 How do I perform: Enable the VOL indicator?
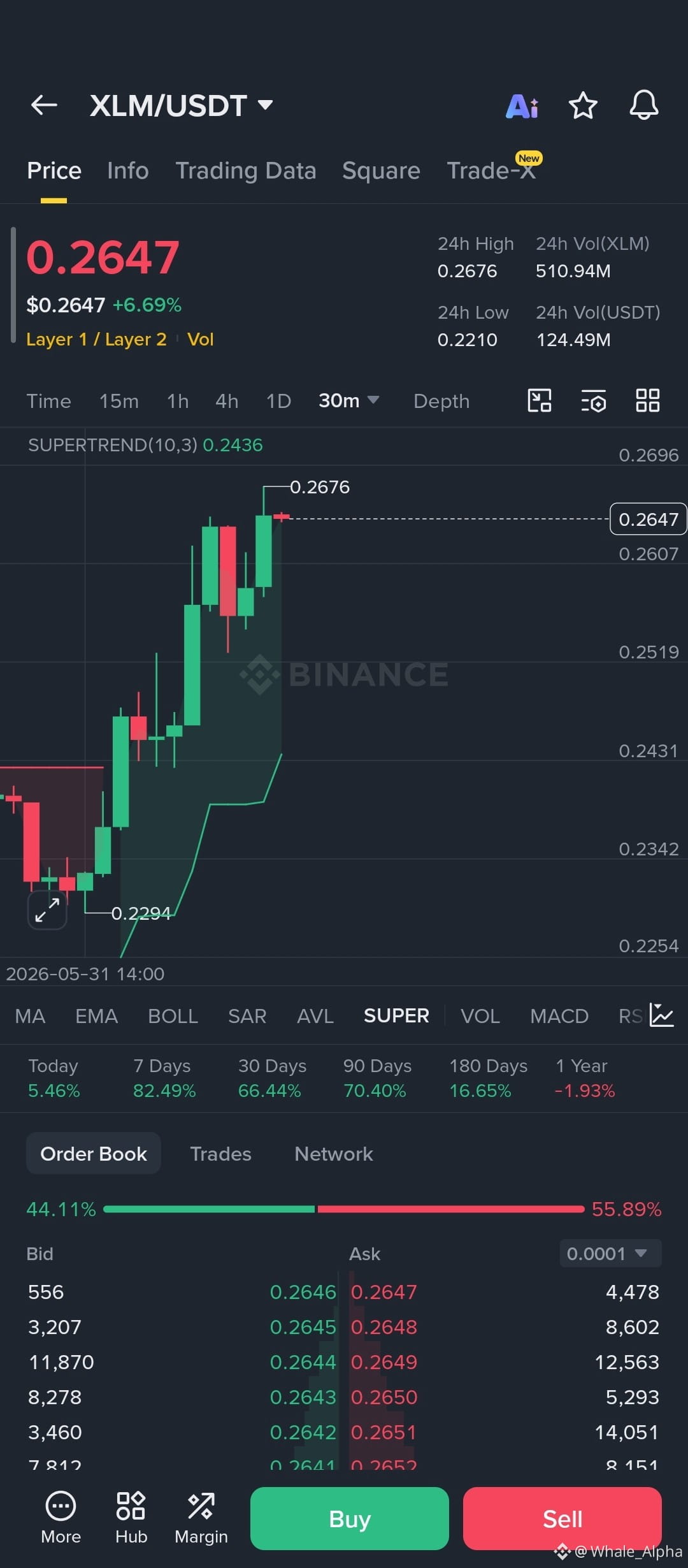coord(480,1015)
